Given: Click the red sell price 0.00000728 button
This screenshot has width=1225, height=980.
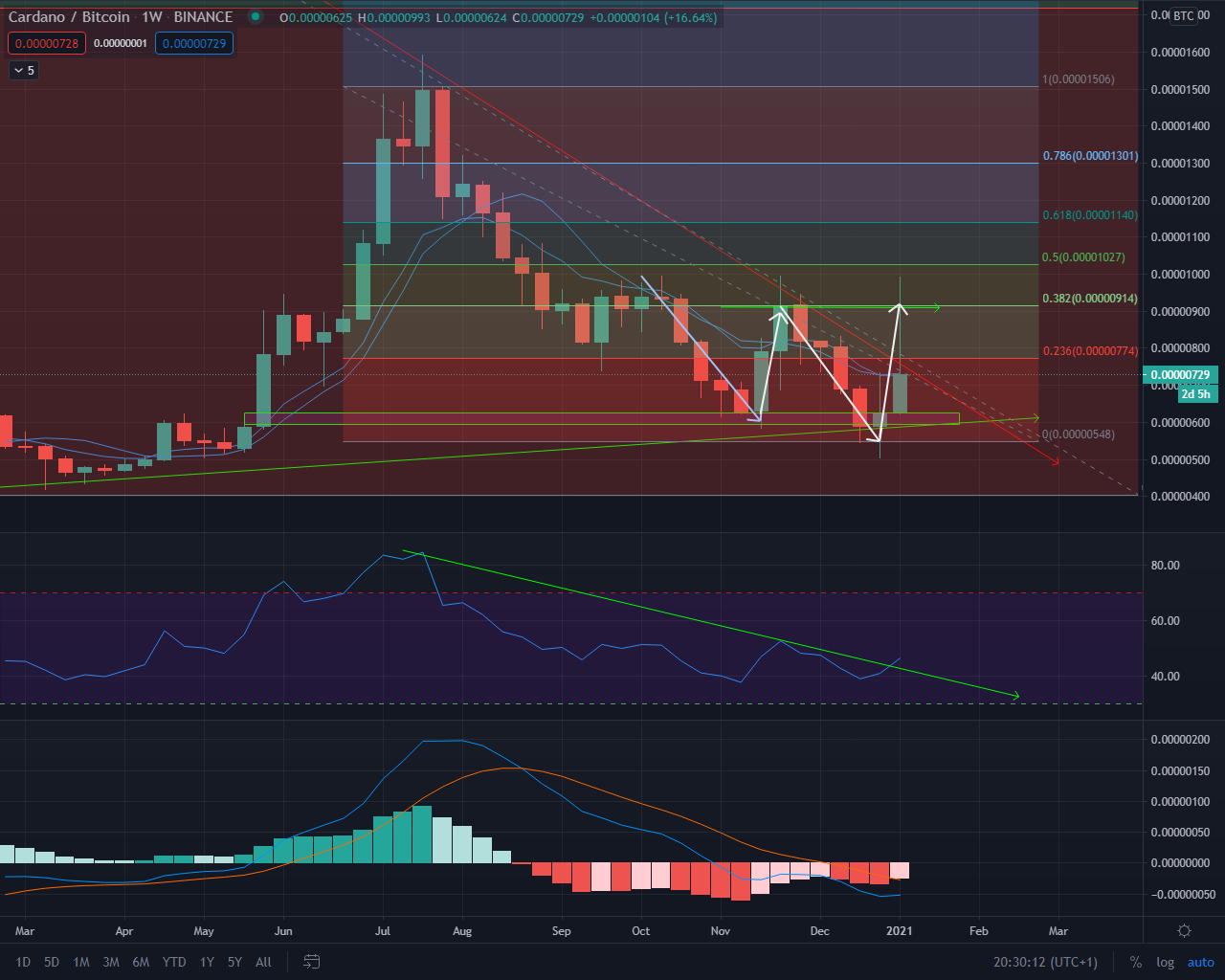Looking at the screenshot, I should (x=47, y=43).
